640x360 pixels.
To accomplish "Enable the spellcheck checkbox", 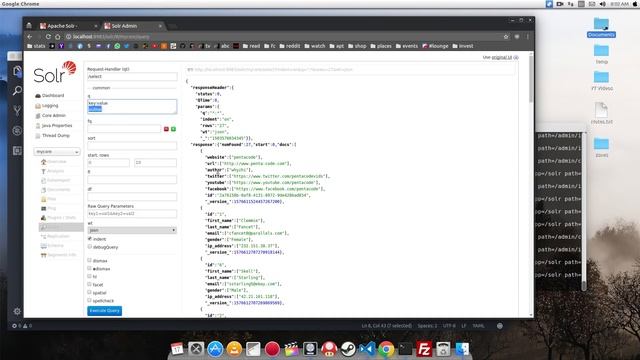I will 89,300.
